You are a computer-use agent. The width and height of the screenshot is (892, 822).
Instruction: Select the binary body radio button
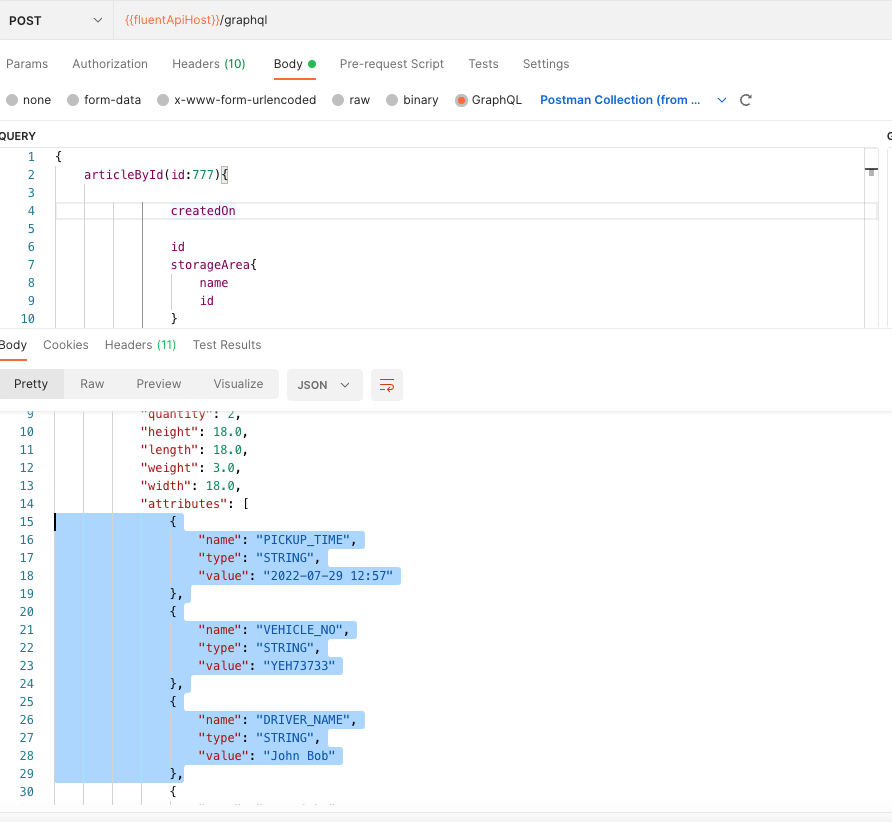[x=393, y=100]
